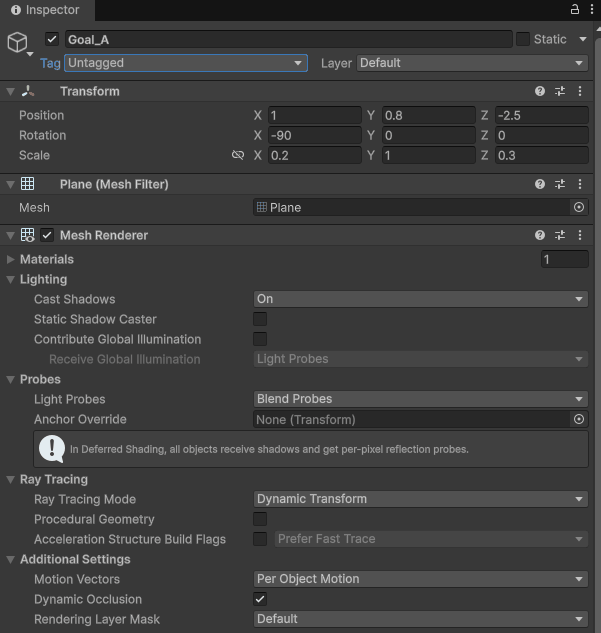Collapse the Ray Tracing section

click(11, 479)
